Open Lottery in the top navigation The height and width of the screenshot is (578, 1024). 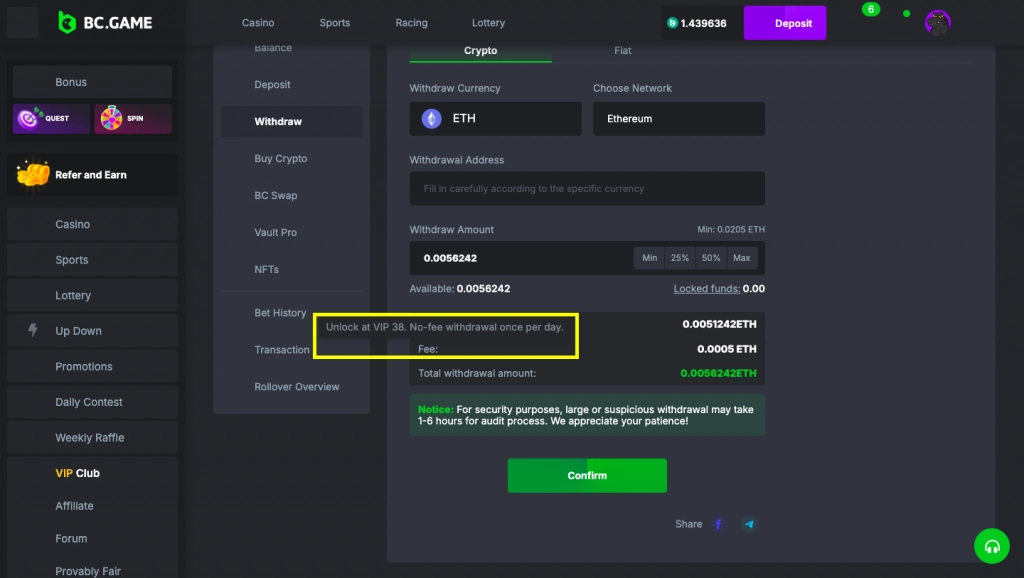click(488, 23)
